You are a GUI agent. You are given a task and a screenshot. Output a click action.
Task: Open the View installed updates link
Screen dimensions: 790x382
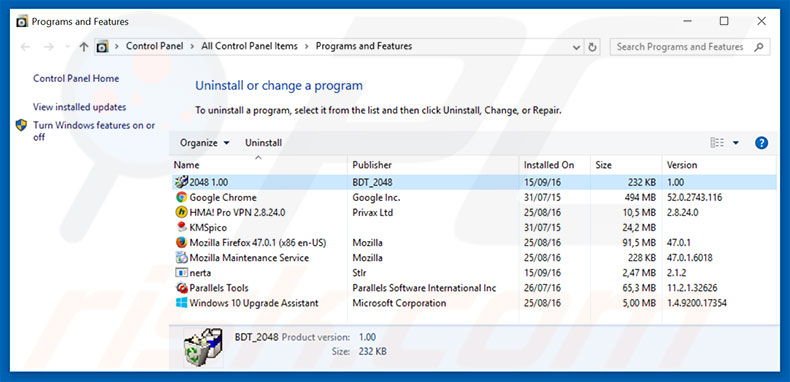[x=80, y=107]
